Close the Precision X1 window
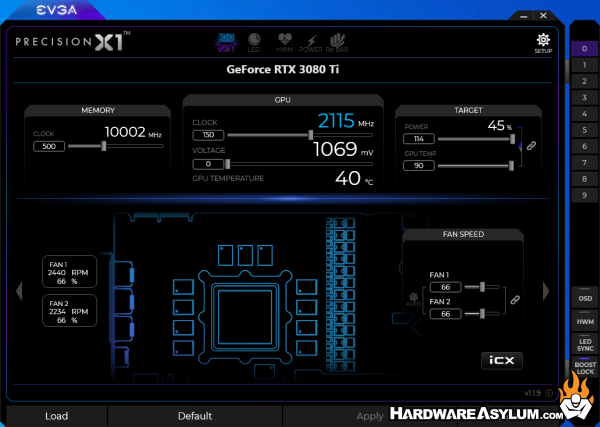 (543, 16)
